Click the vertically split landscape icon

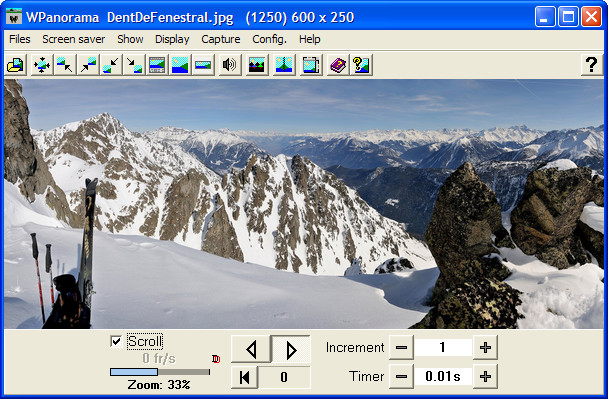(x=283, y=64)
